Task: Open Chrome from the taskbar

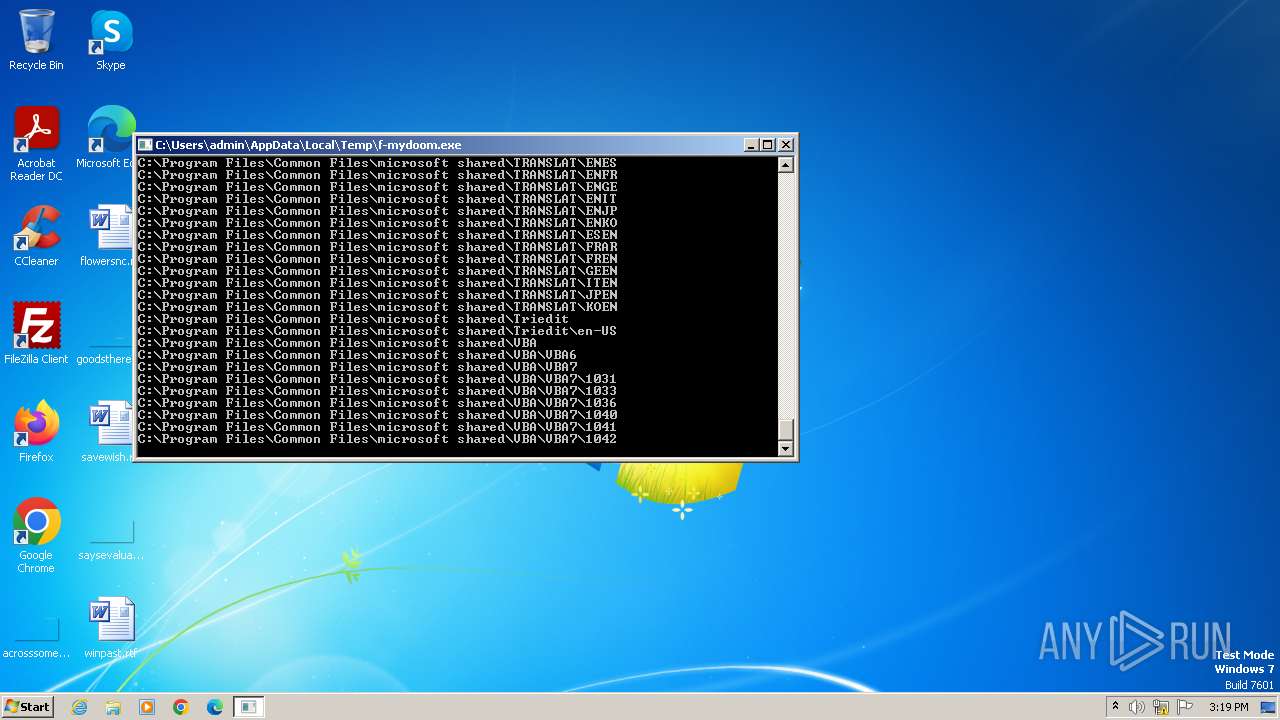Action: tap(181, 707)
